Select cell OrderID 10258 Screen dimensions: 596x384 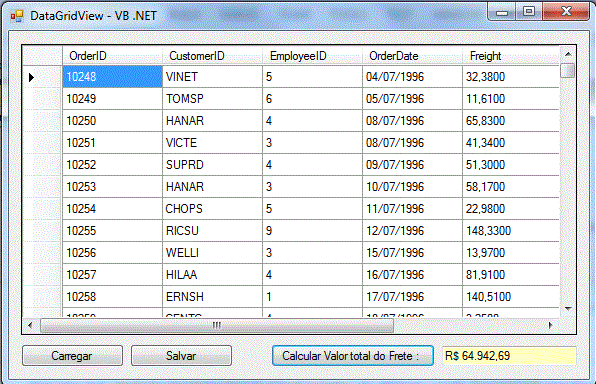[113, 297]
